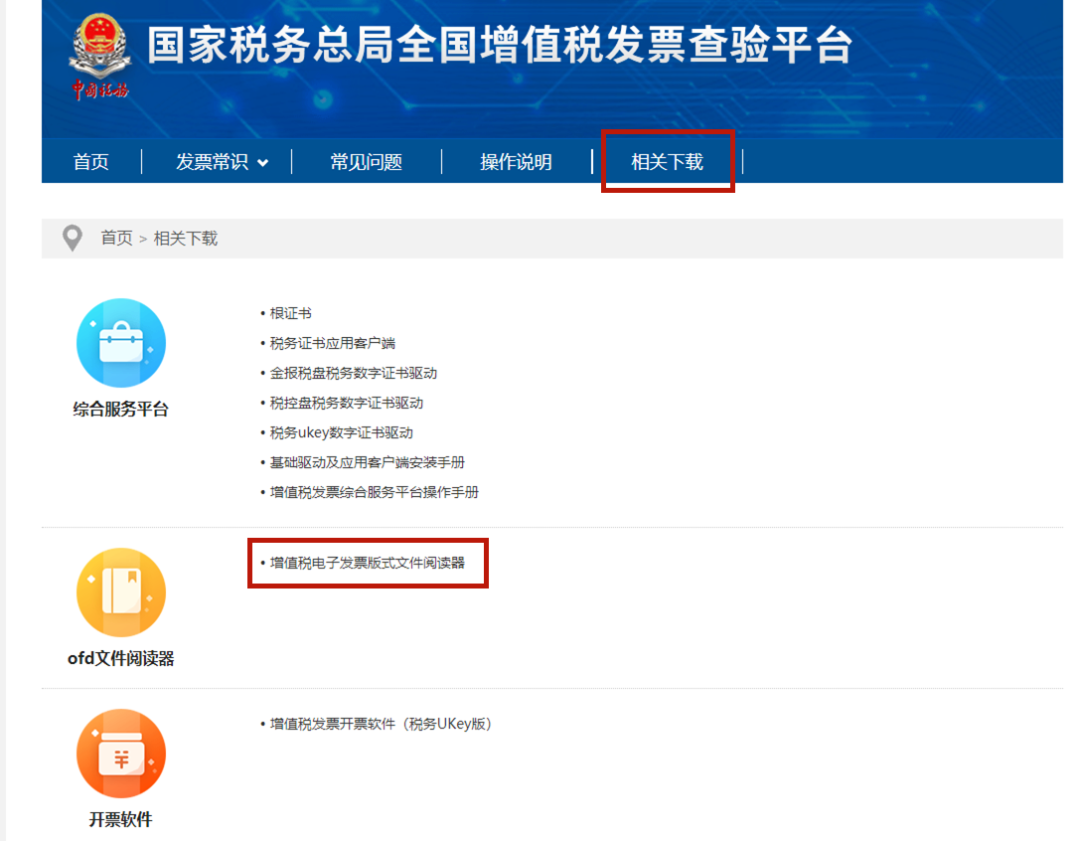Expand the 发票常识 dropdown arrow

(x=262, y=163)
